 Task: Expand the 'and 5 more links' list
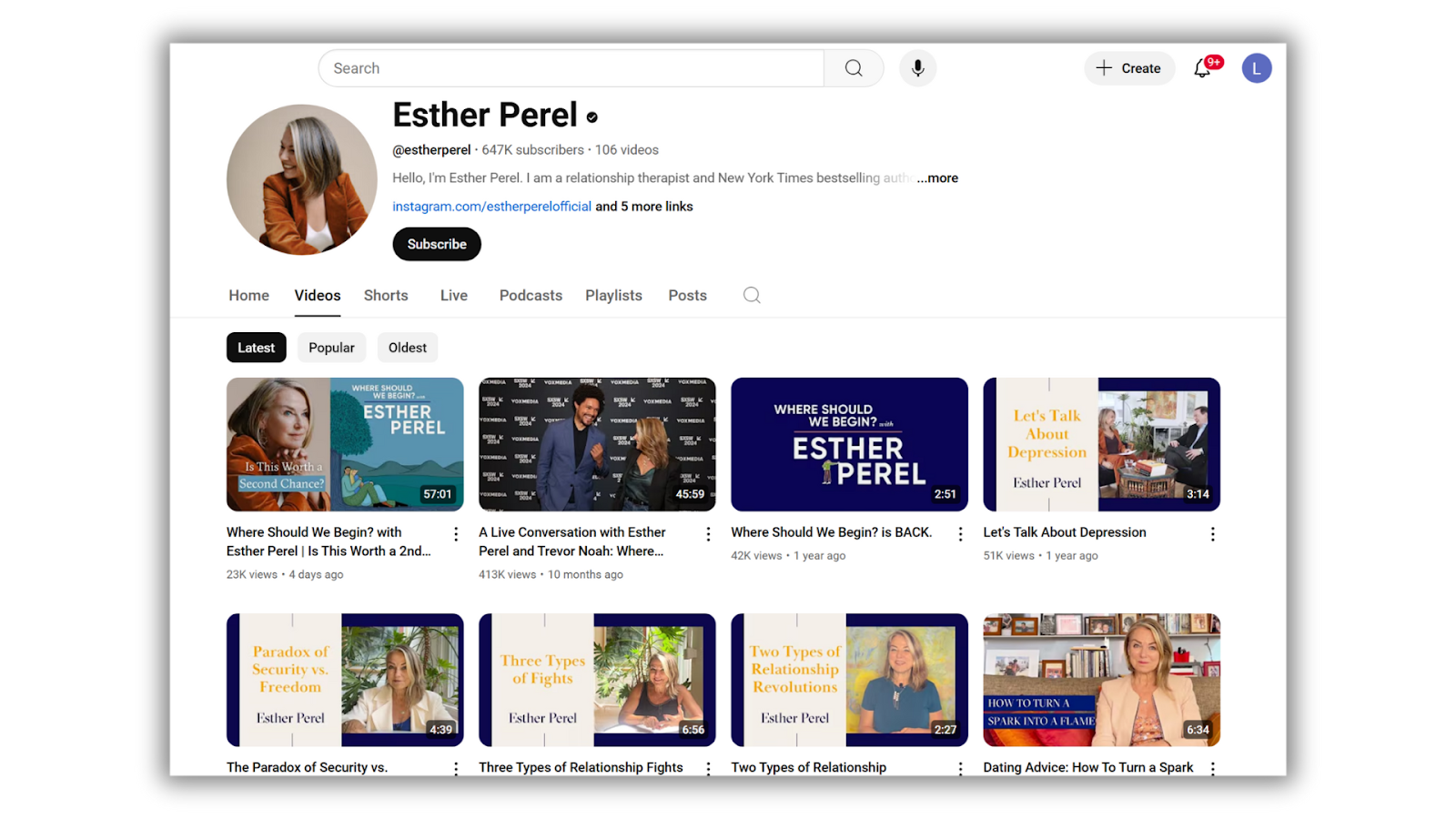644,207
